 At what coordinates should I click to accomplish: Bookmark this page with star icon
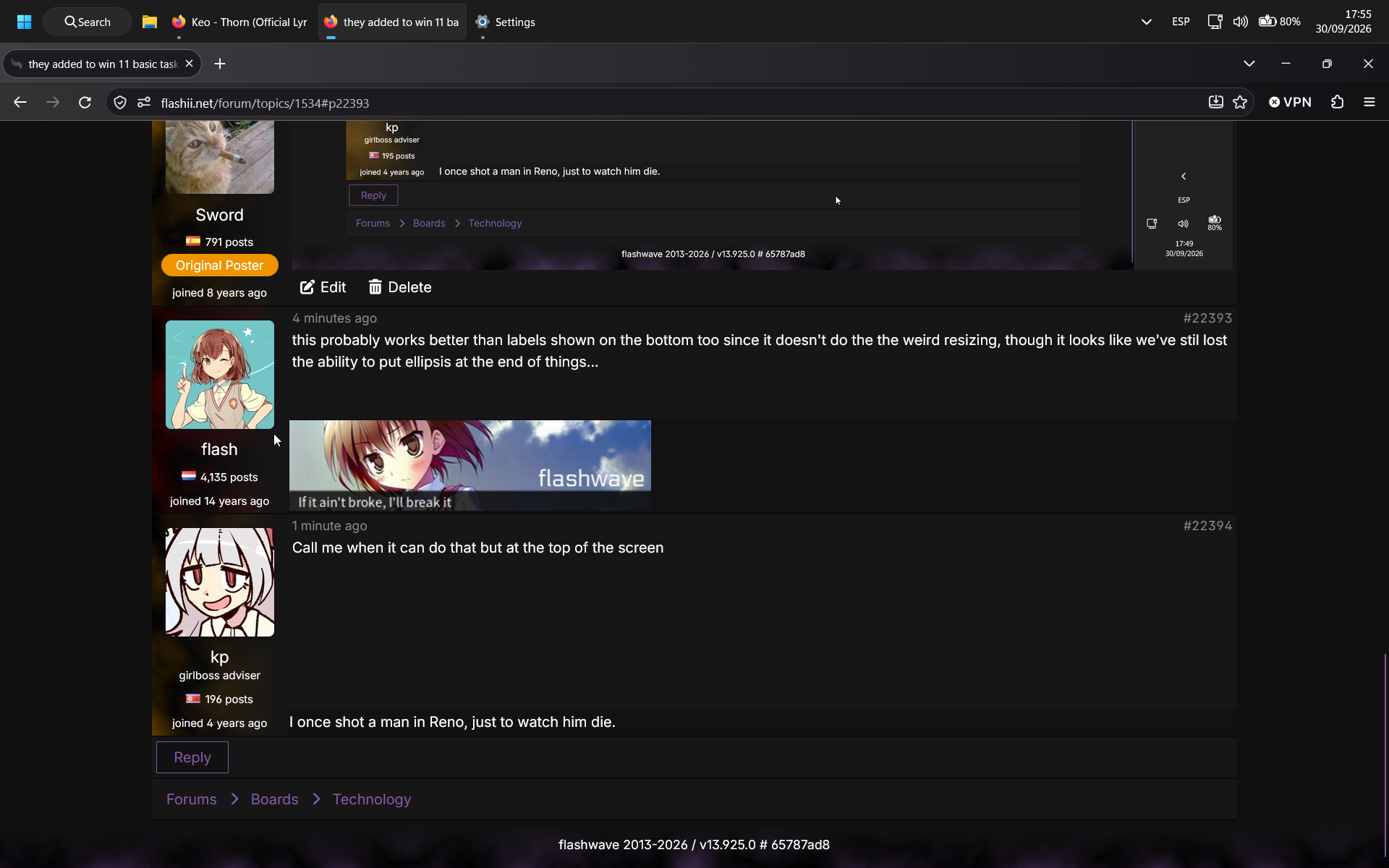coord(1240,103)
